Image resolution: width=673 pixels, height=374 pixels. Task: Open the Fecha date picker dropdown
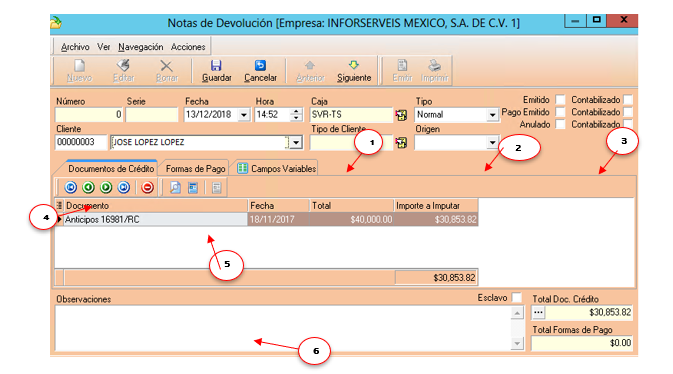click(244, 115)
